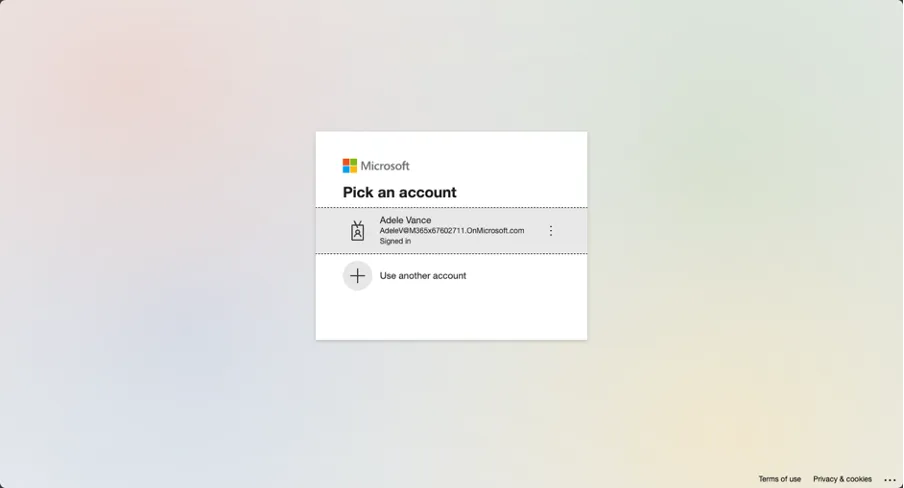The image size is (904, 488).
Task: Click the gray circle around the plus sign
Action: click(x=357, y=276)
